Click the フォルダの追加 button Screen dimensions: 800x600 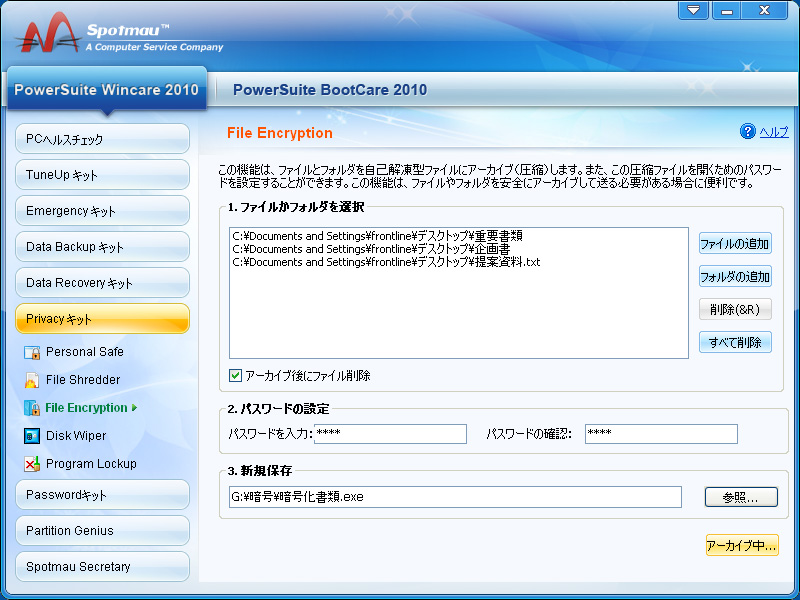click(x=735, y=277)
